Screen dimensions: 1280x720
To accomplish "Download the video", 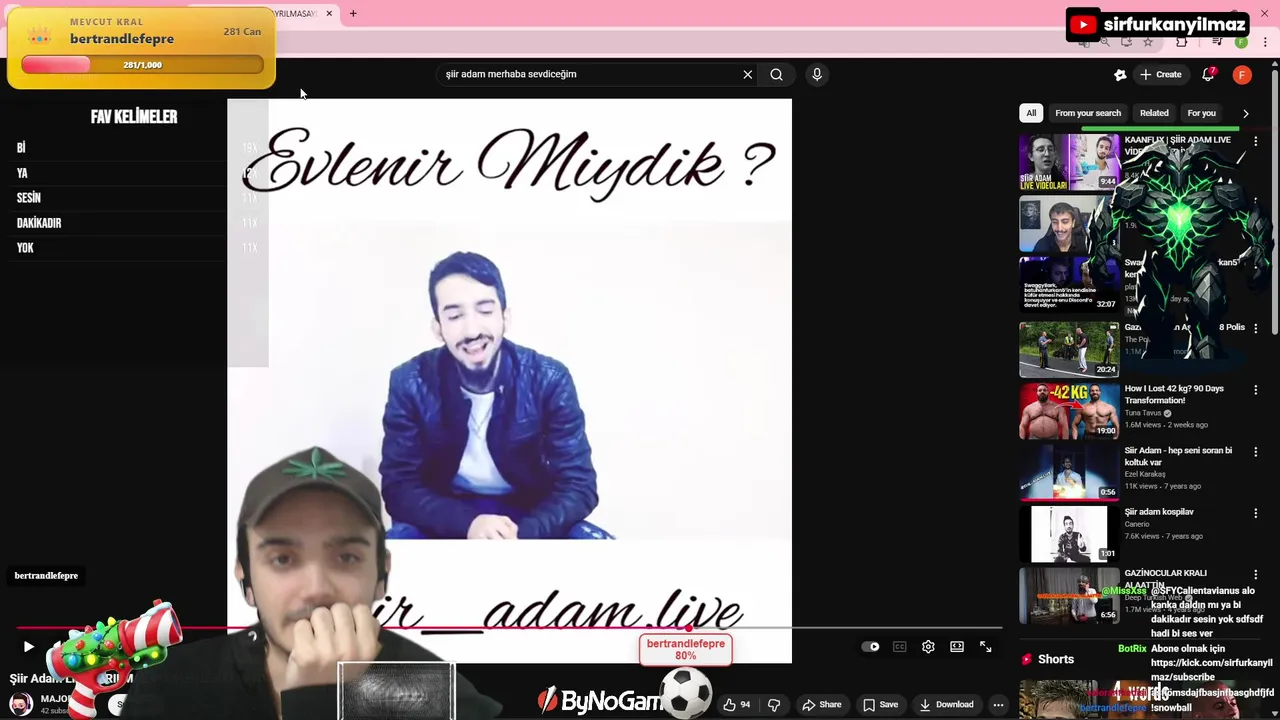I will [946, 705].
